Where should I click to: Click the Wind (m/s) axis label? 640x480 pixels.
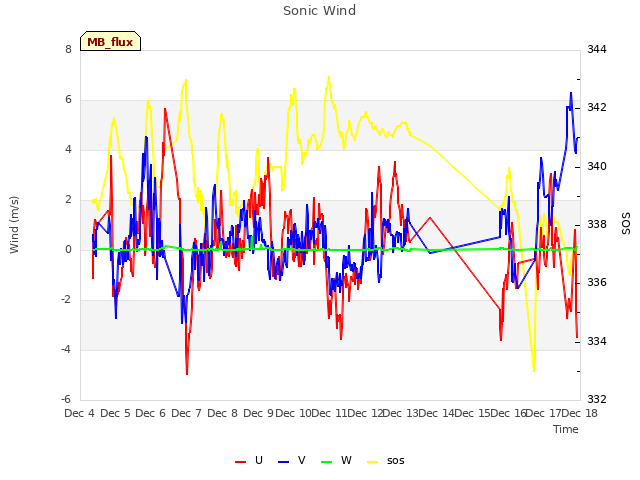click(14, 225)
